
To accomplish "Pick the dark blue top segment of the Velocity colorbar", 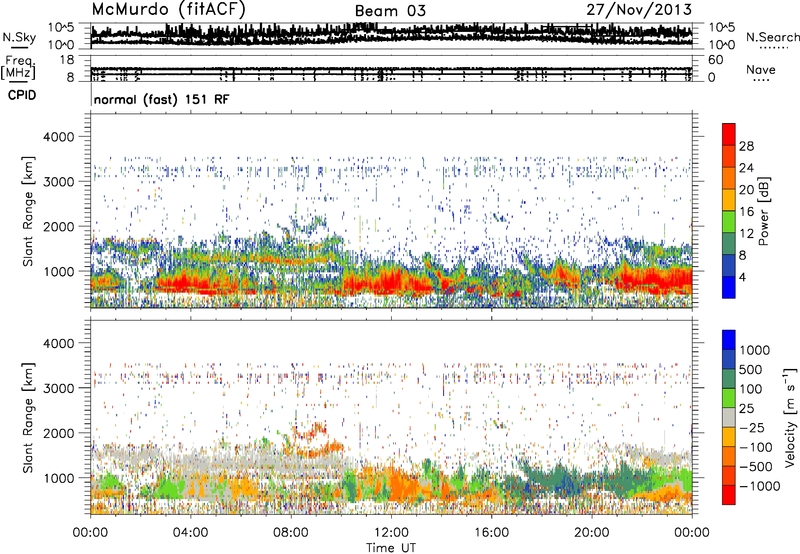I will pos(729,340).
